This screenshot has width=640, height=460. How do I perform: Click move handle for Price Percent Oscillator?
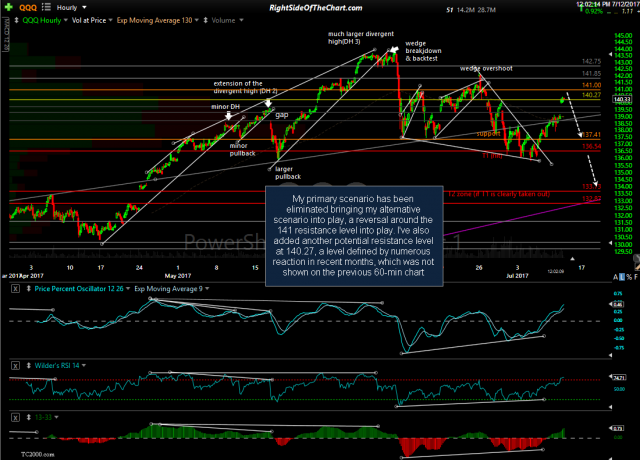(29, 289)
